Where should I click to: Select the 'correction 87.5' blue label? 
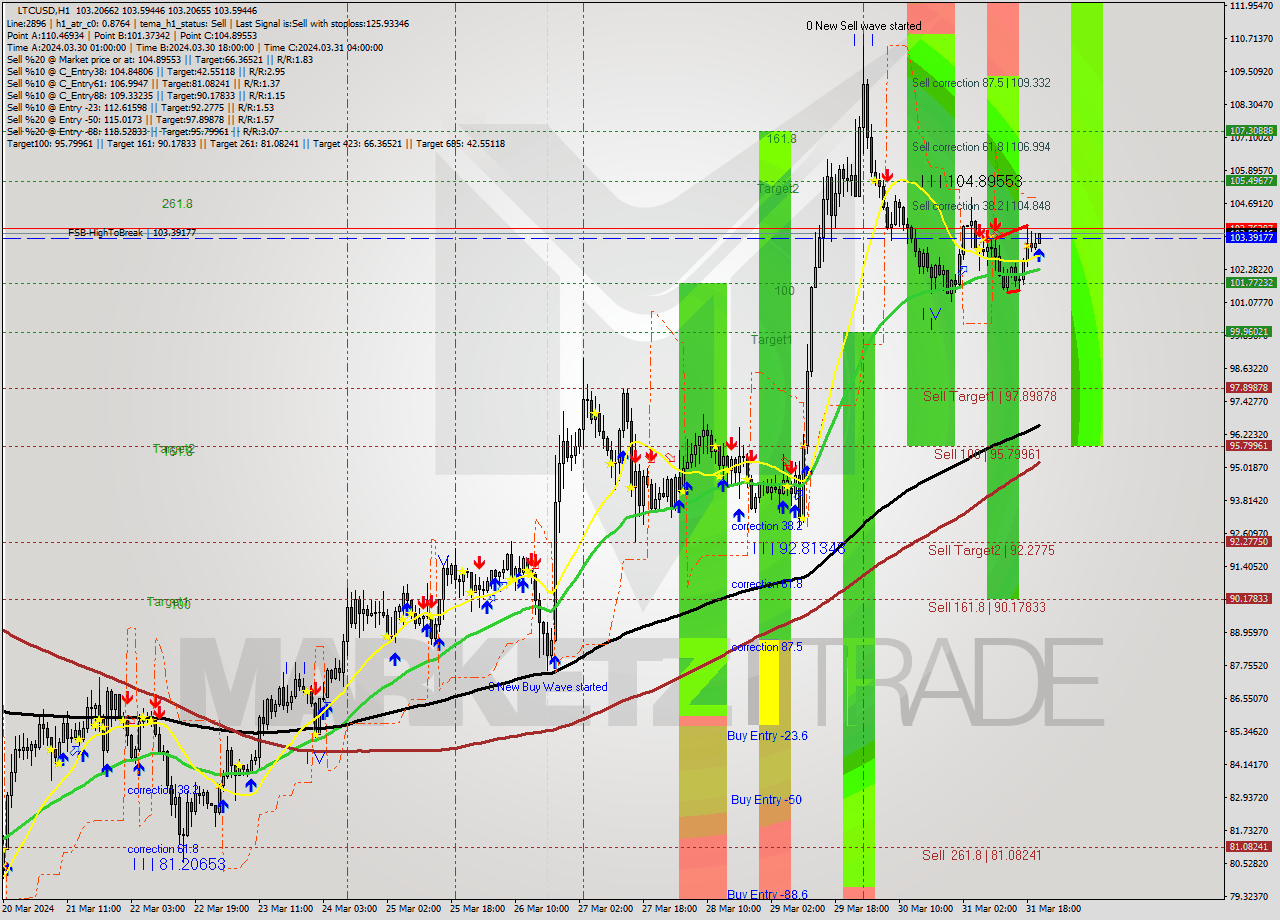pos(767,647)
